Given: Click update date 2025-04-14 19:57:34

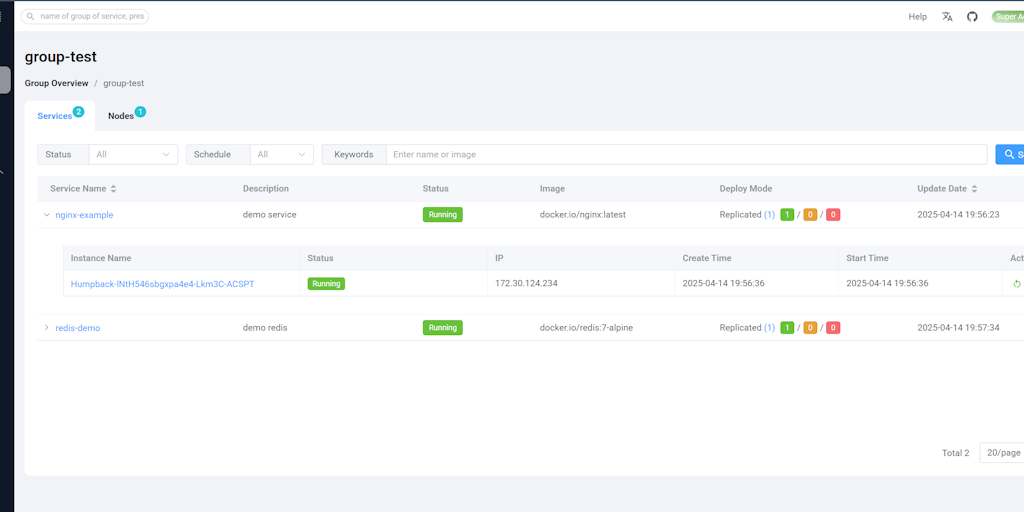Looking at the screenshot, I should tap(958, 328).
